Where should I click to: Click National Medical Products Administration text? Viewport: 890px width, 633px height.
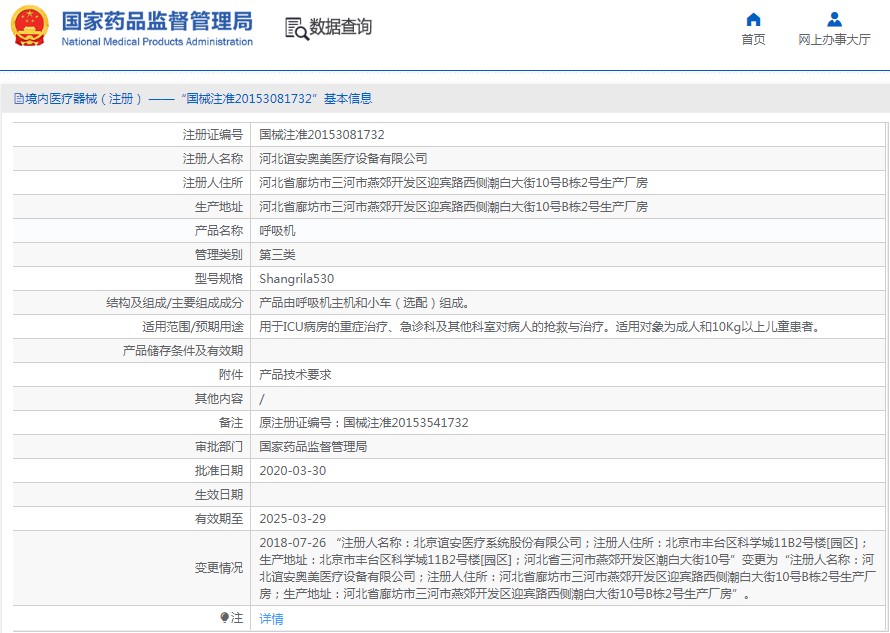157,41
